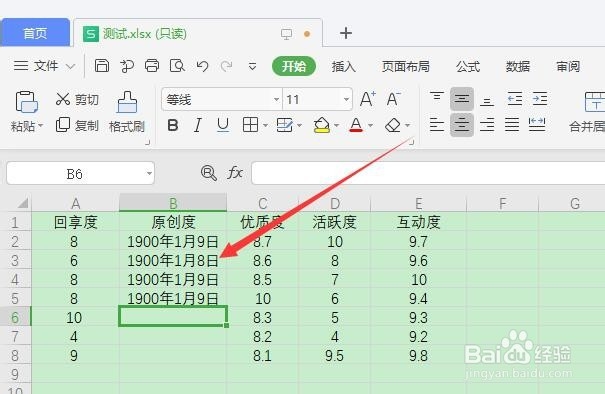Select cell containing 9.5
Image resolution: width=605 pixels, height=394 pixels.
[x=335, y=355]
